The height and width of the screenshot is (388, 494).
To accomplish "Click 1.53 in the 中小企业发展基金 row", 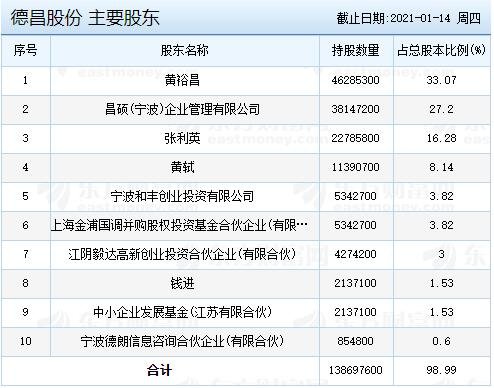I will tap(441, 312).
